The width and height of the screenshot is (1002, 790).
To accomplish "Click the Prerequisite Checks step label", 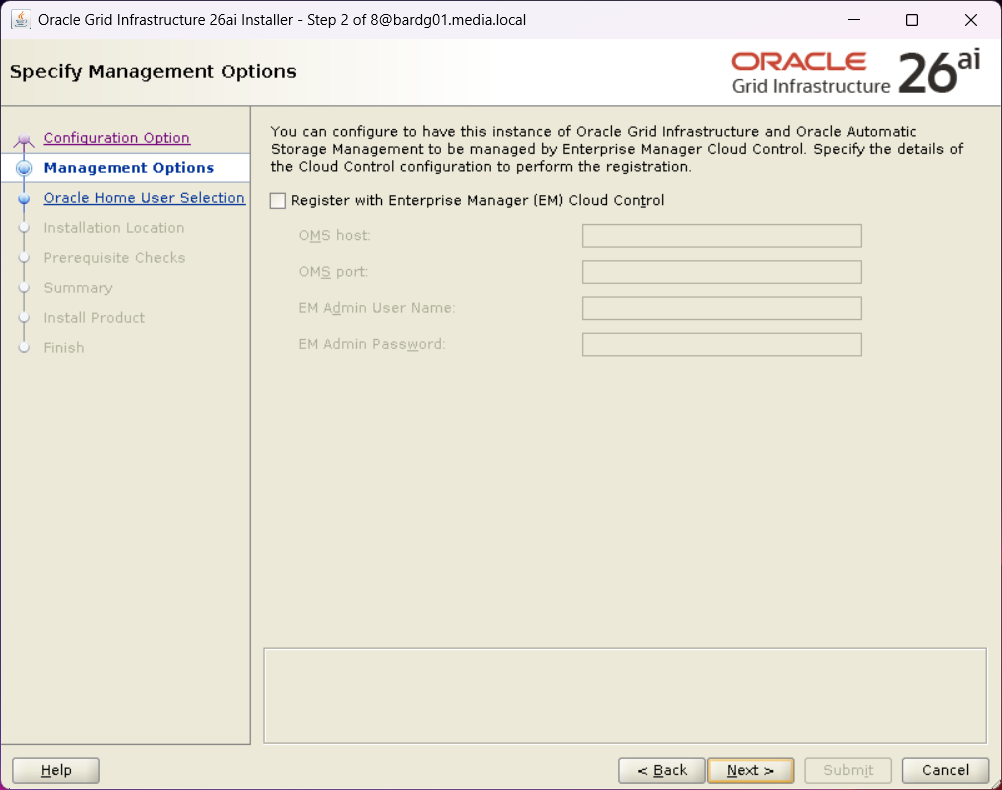I will tap(114, 258).
